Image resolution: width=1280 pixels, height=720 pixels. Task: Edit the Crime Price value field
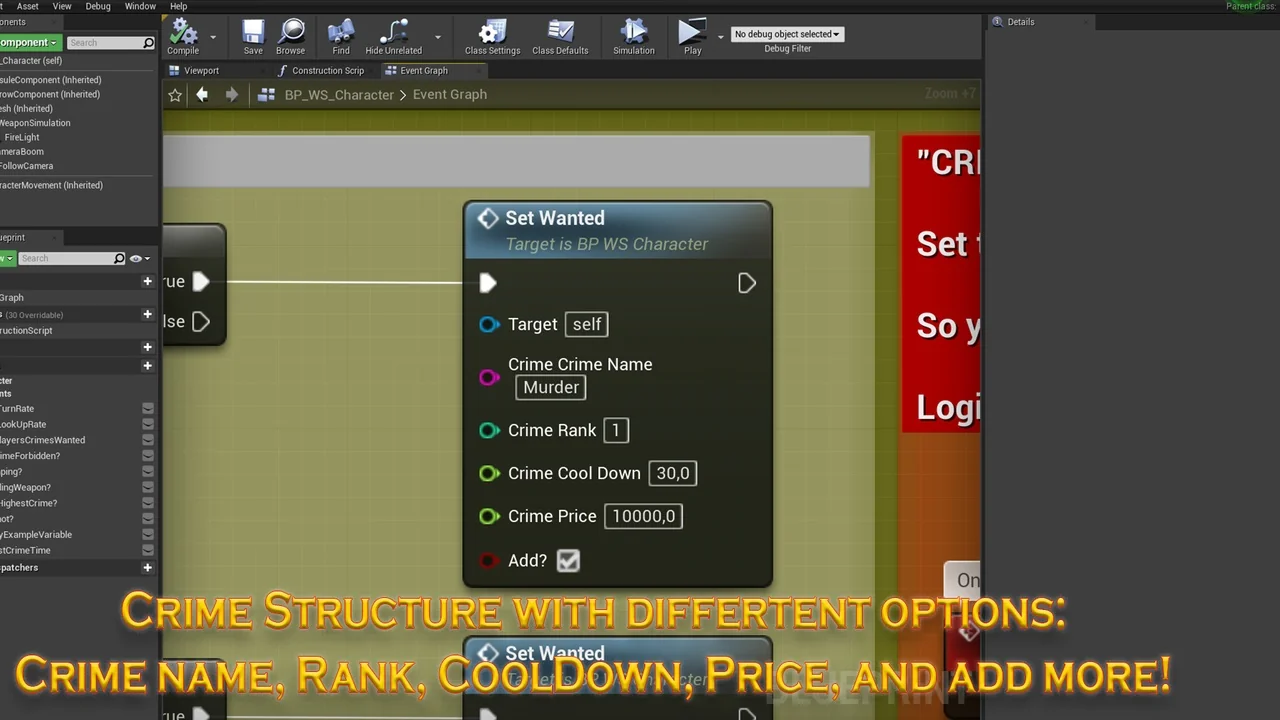(642, 516)
